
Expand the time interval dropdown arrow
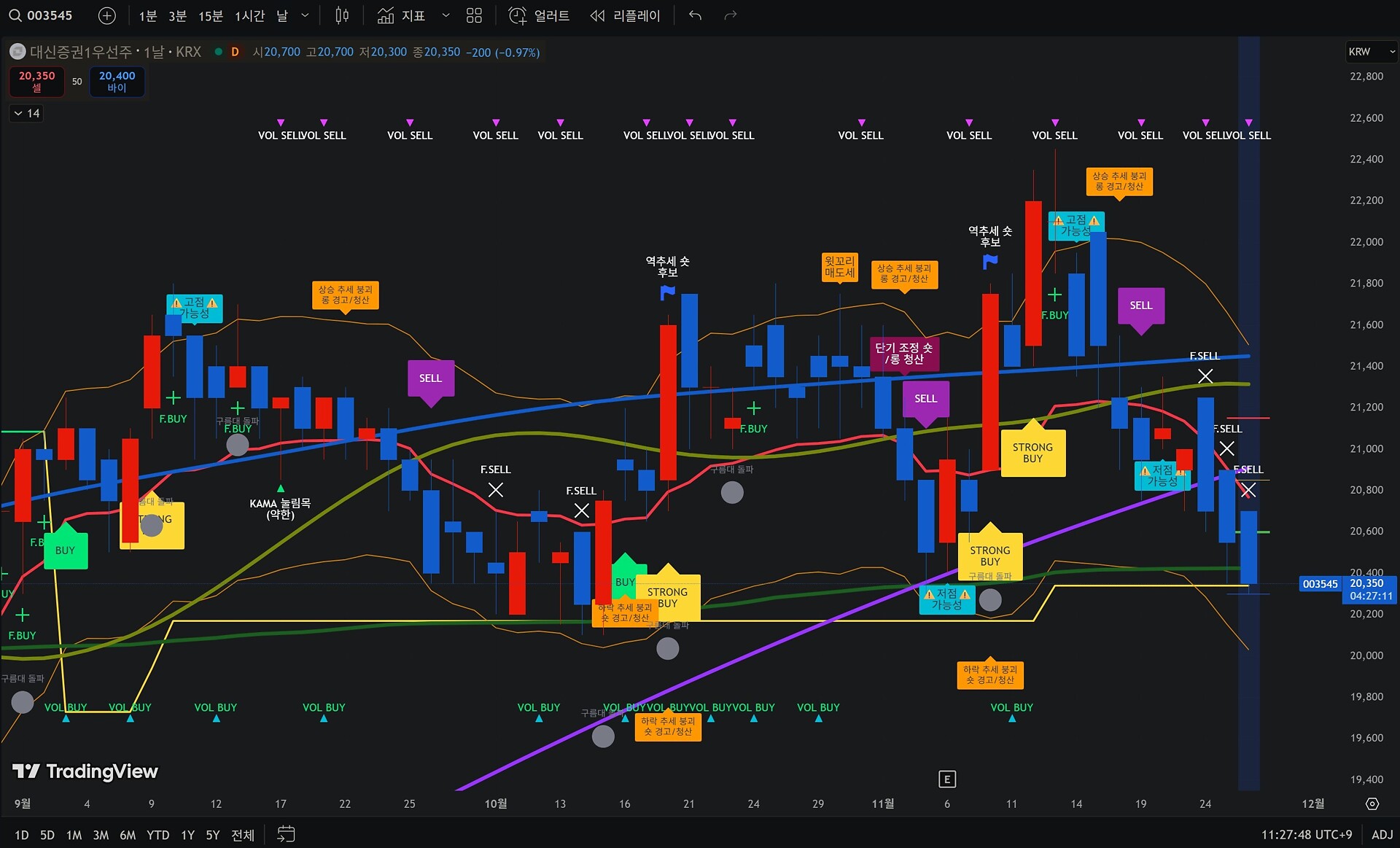[306, 15]
